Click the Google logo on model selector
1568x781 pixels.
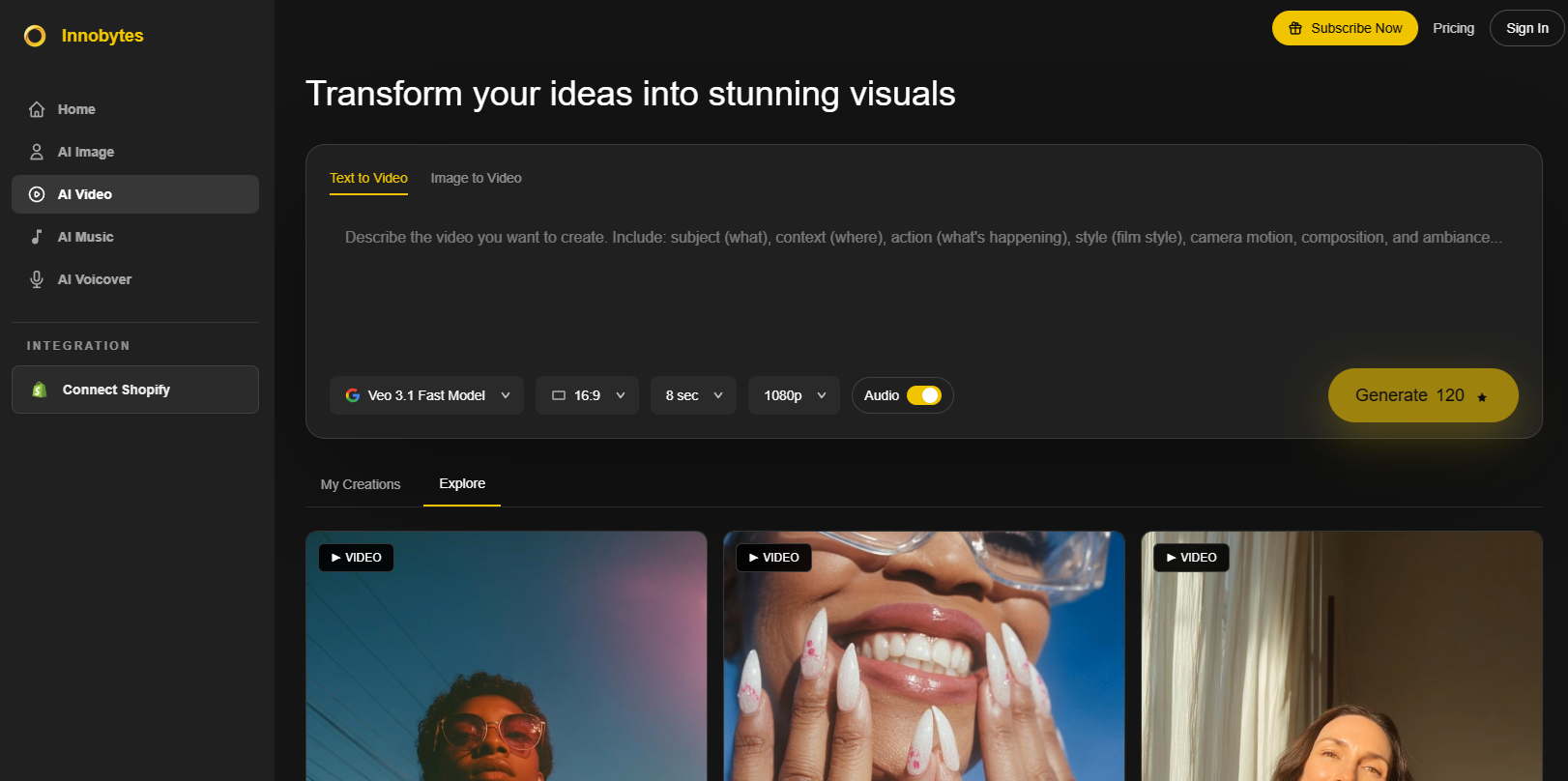tap(353, 395)
